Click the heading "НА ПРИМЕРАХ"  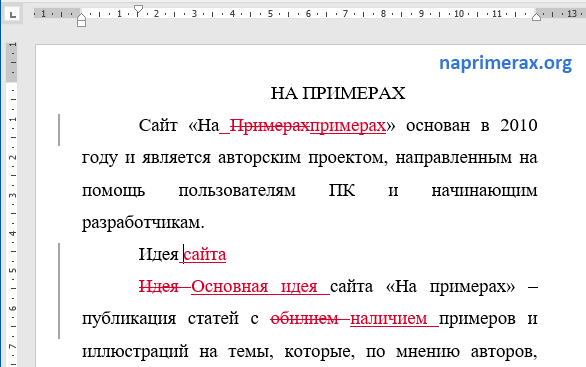[338, 93]
